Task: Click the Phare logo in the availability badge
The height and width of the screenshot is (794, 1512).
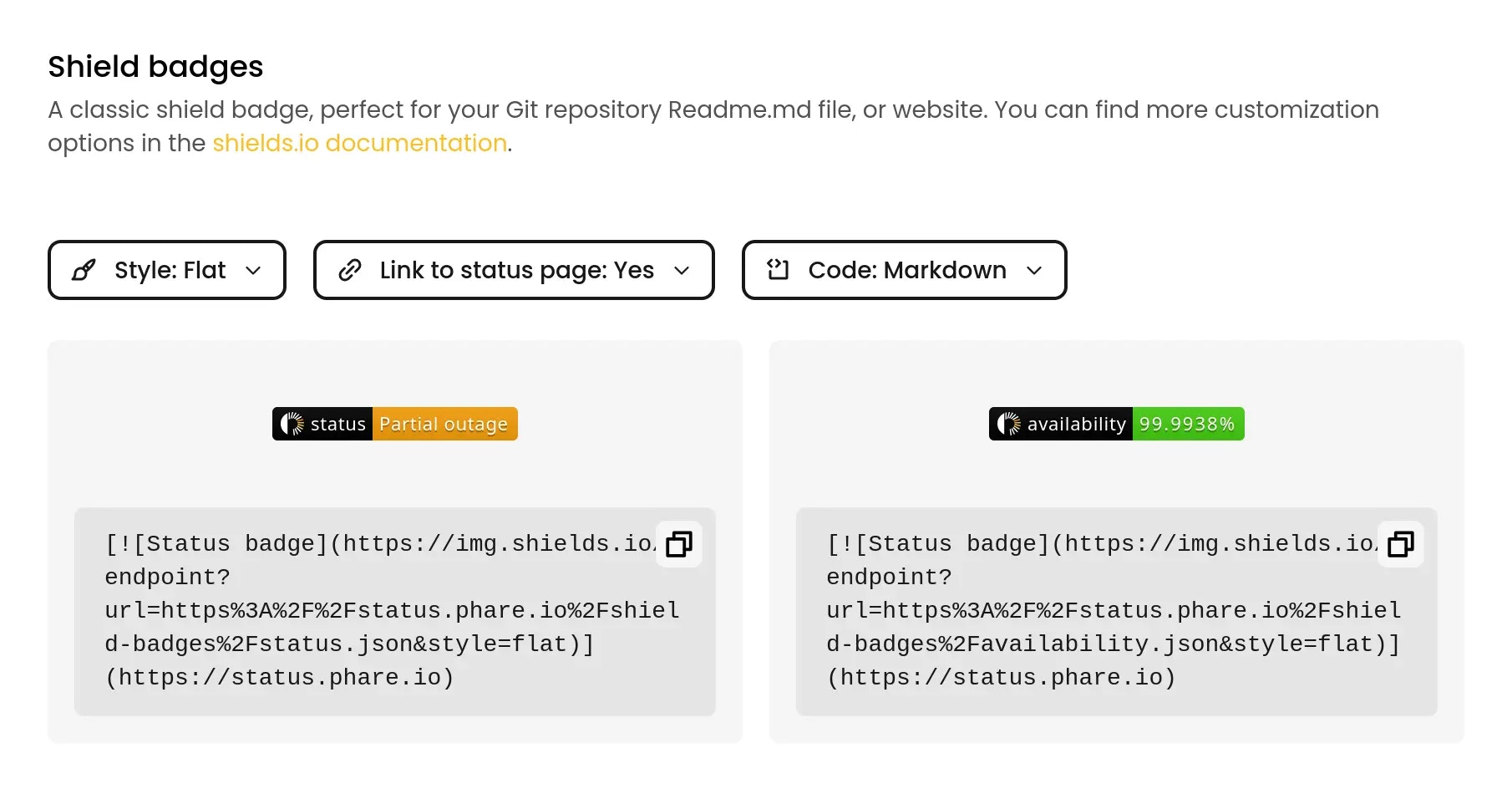Action: 1009,424
